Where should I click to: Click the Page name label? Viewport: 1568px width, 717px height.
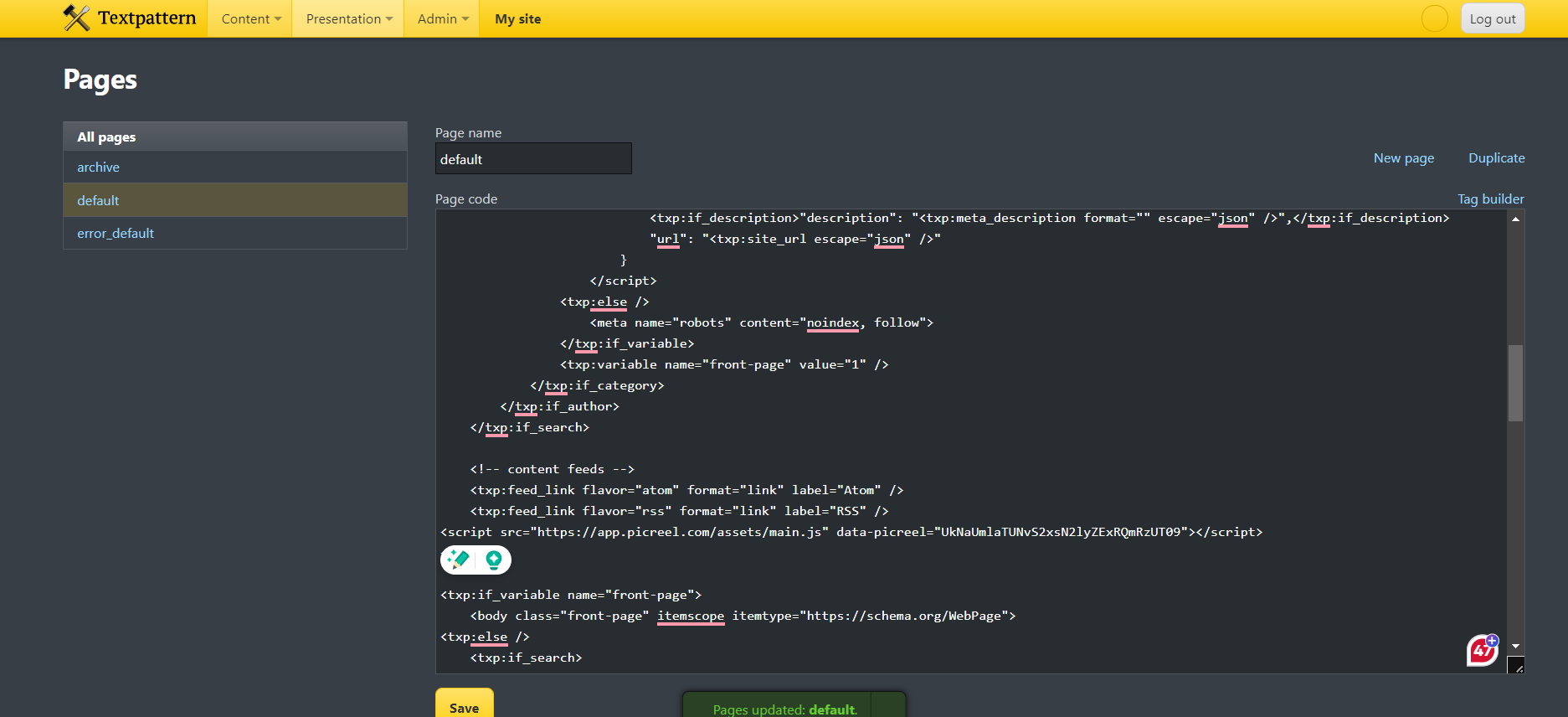pyautogui.click(x=468, y=133)
